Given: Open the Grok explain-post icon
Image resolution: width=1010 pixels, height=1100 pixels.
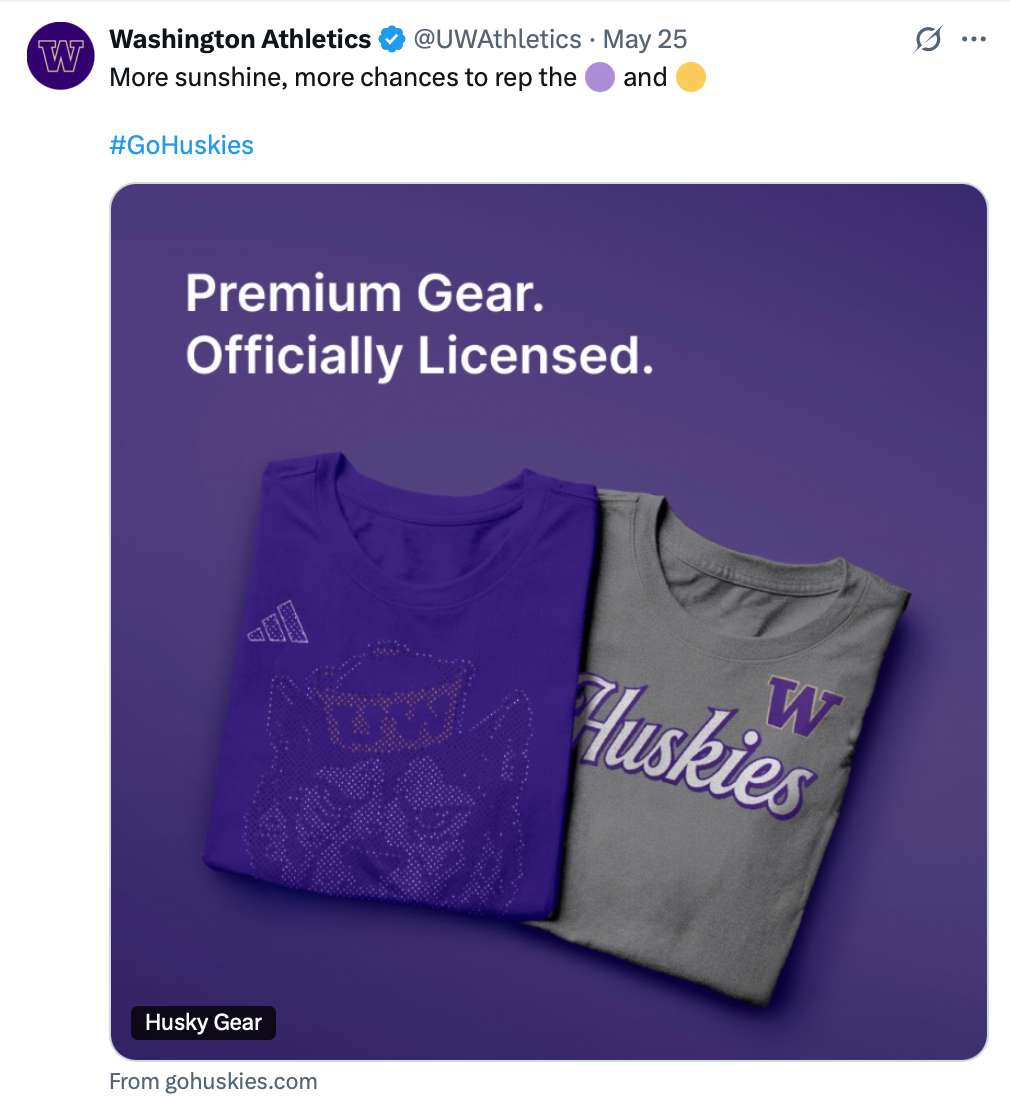Looking at the screenshot, I should pyautogui.click(x=927, y=39).
